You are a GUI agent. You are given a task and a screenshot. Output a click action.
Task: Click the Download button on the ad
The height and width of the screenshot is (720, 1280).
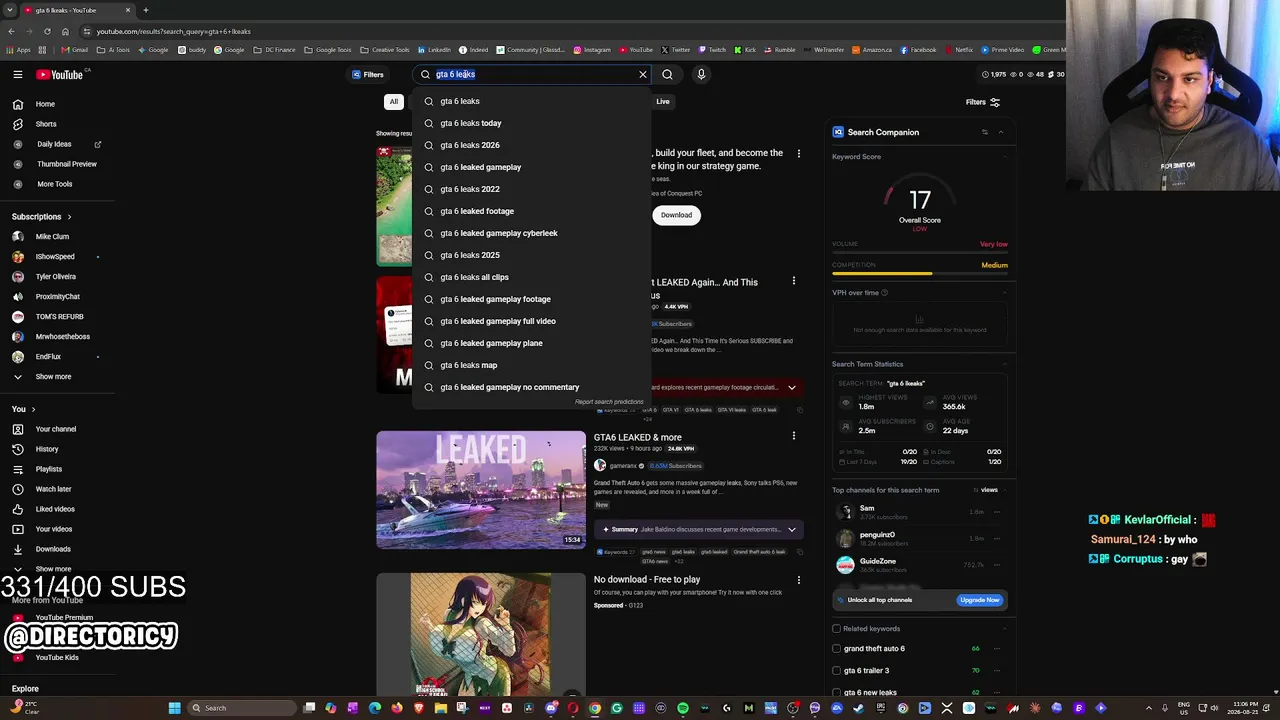click(676, 215)
